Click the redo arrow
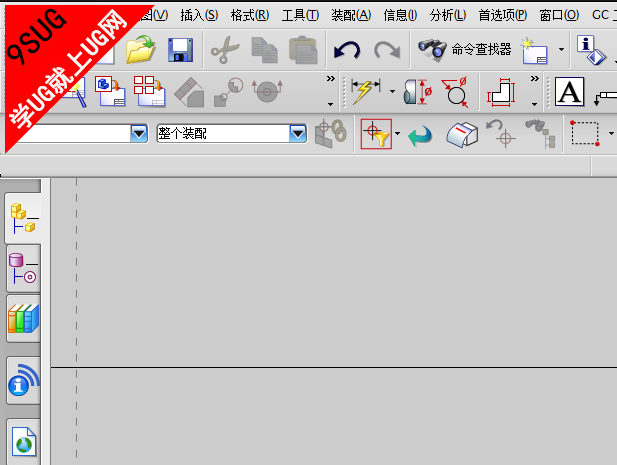 (x=387, y=50)
